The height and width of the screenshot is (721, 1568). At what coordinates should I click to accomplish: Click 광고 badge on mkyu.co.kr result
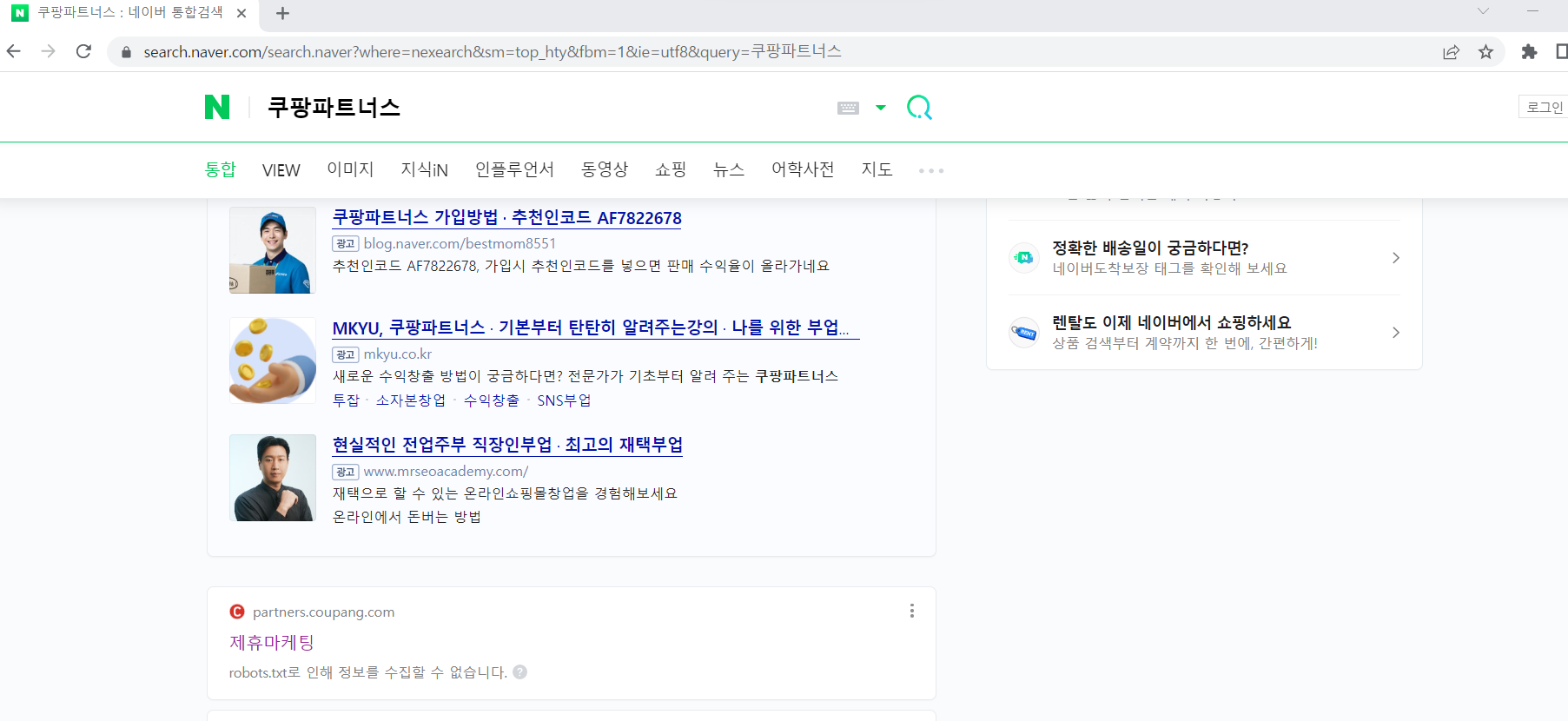click(x=346, y=354)
